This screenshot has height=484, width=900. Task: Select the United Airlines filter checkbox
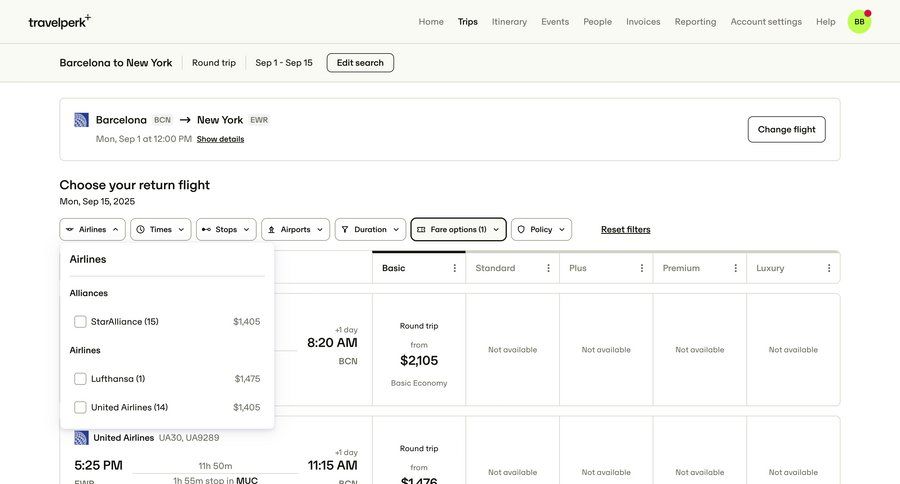tap(80, 408)
